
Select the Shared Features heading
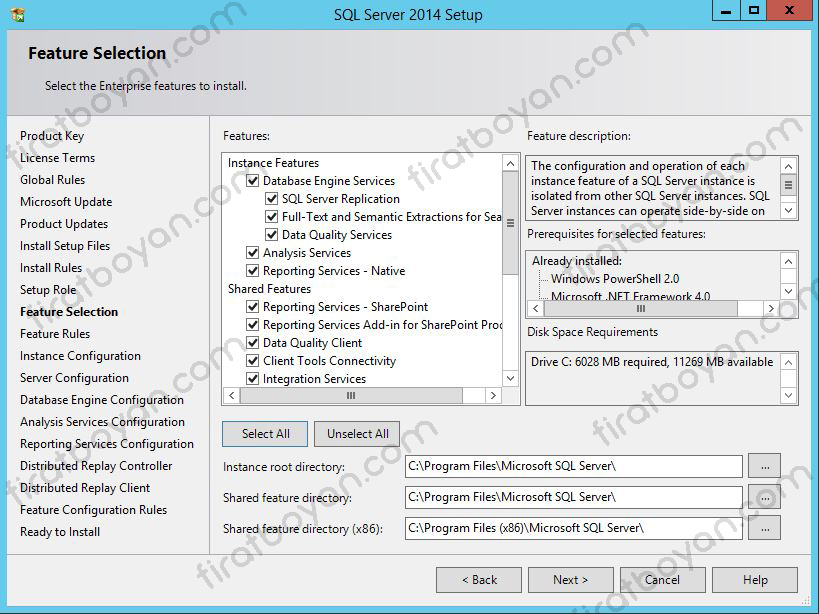point(269,289)
